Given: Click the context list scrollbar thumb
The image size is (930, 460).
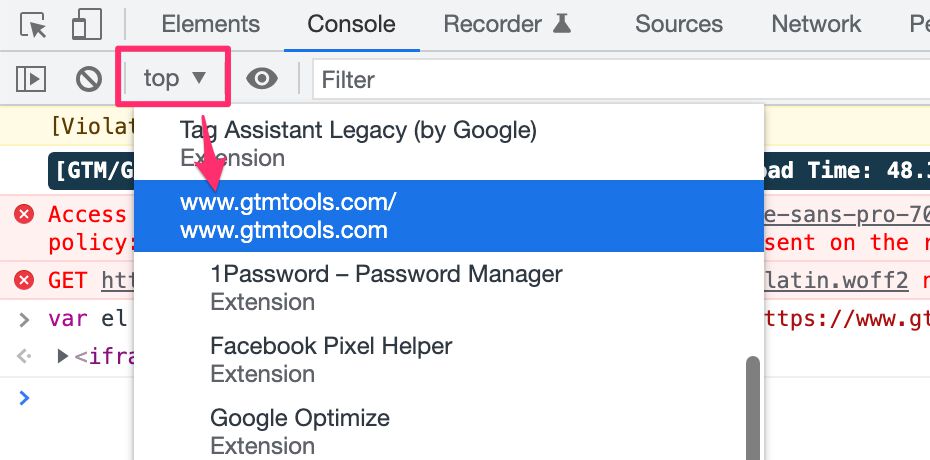Looking at the screenshot, I should 753,408.
